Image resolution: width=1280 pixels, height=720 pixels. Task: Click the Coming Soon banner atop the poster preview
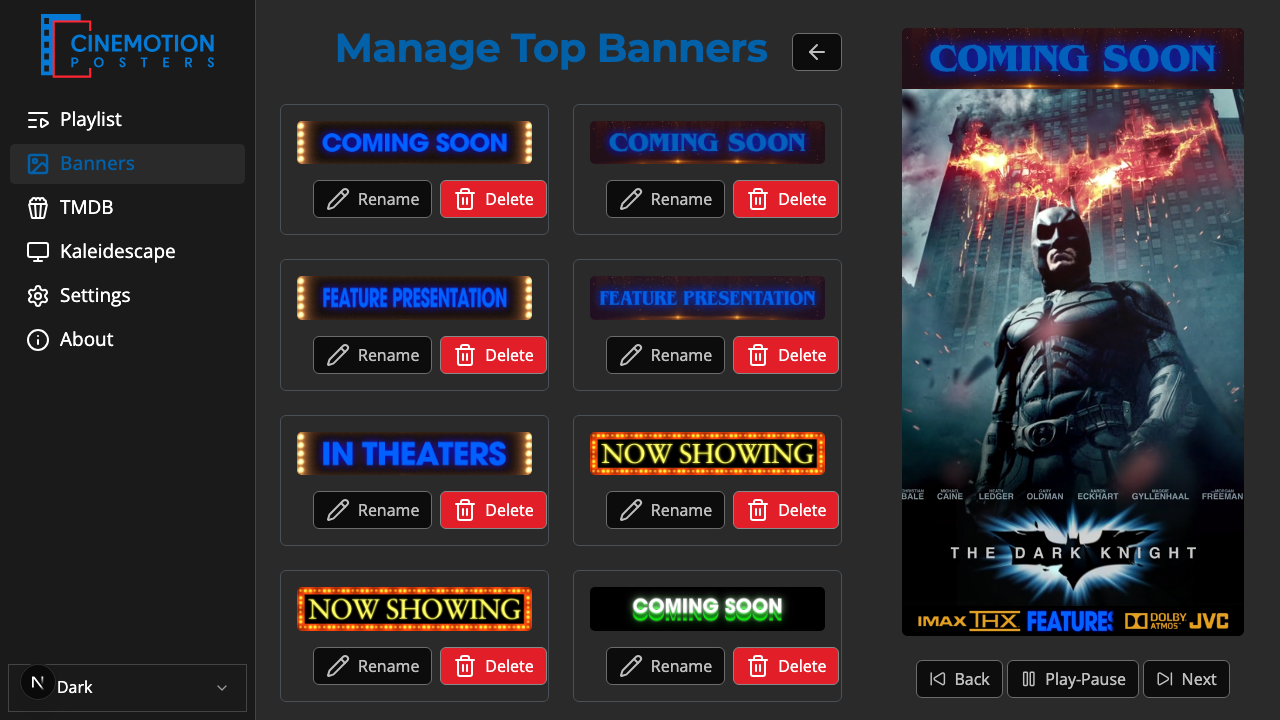pos(1073,59)
